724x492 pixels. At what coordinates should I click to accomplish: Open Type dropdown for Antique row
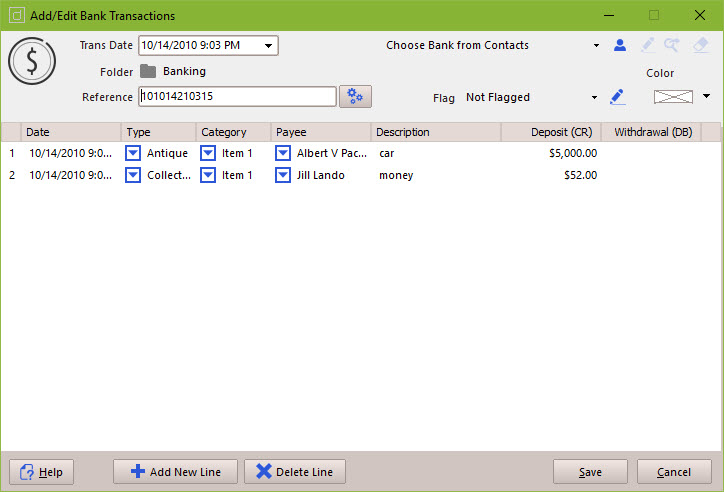click(133, 153)
